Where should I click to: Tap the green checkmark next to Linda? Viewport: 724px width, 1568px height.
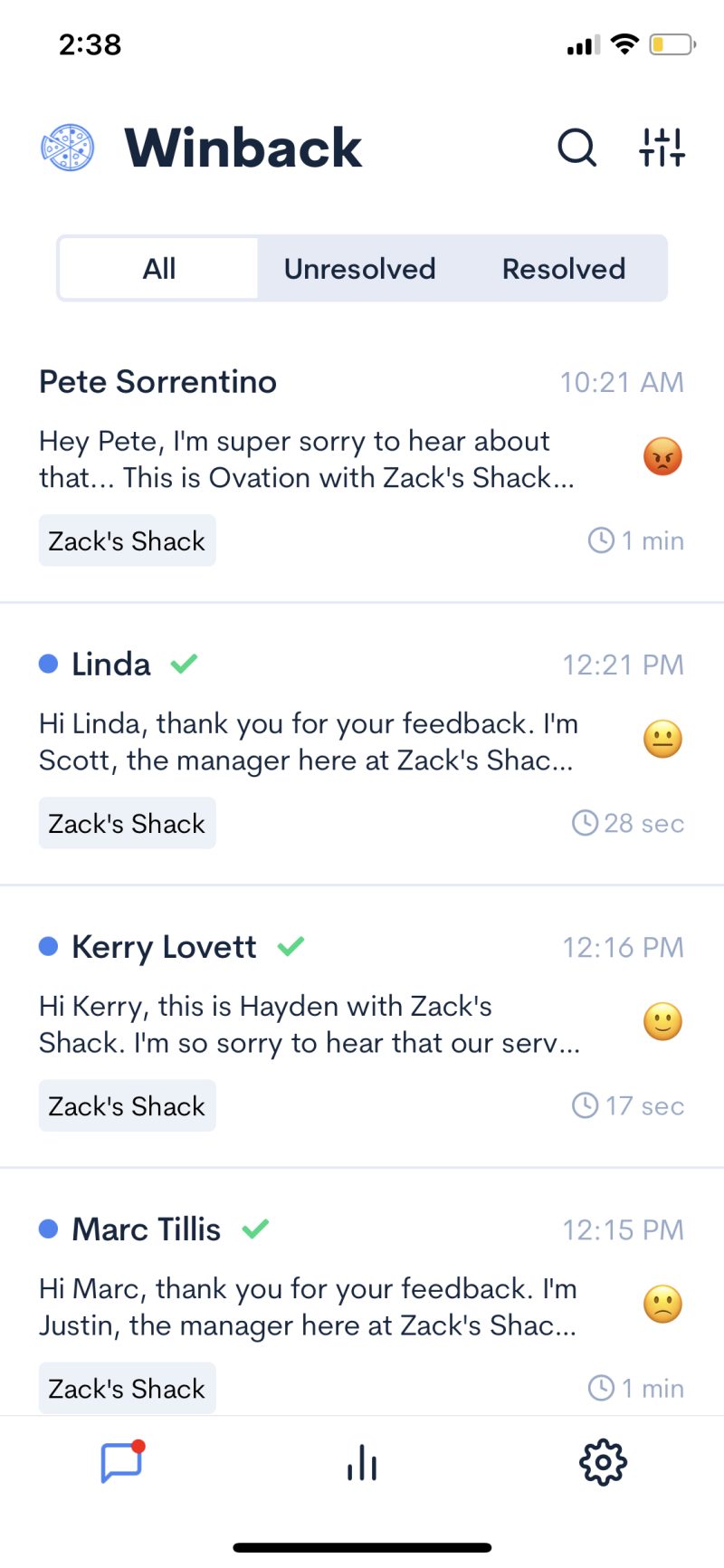pos(184,664)
